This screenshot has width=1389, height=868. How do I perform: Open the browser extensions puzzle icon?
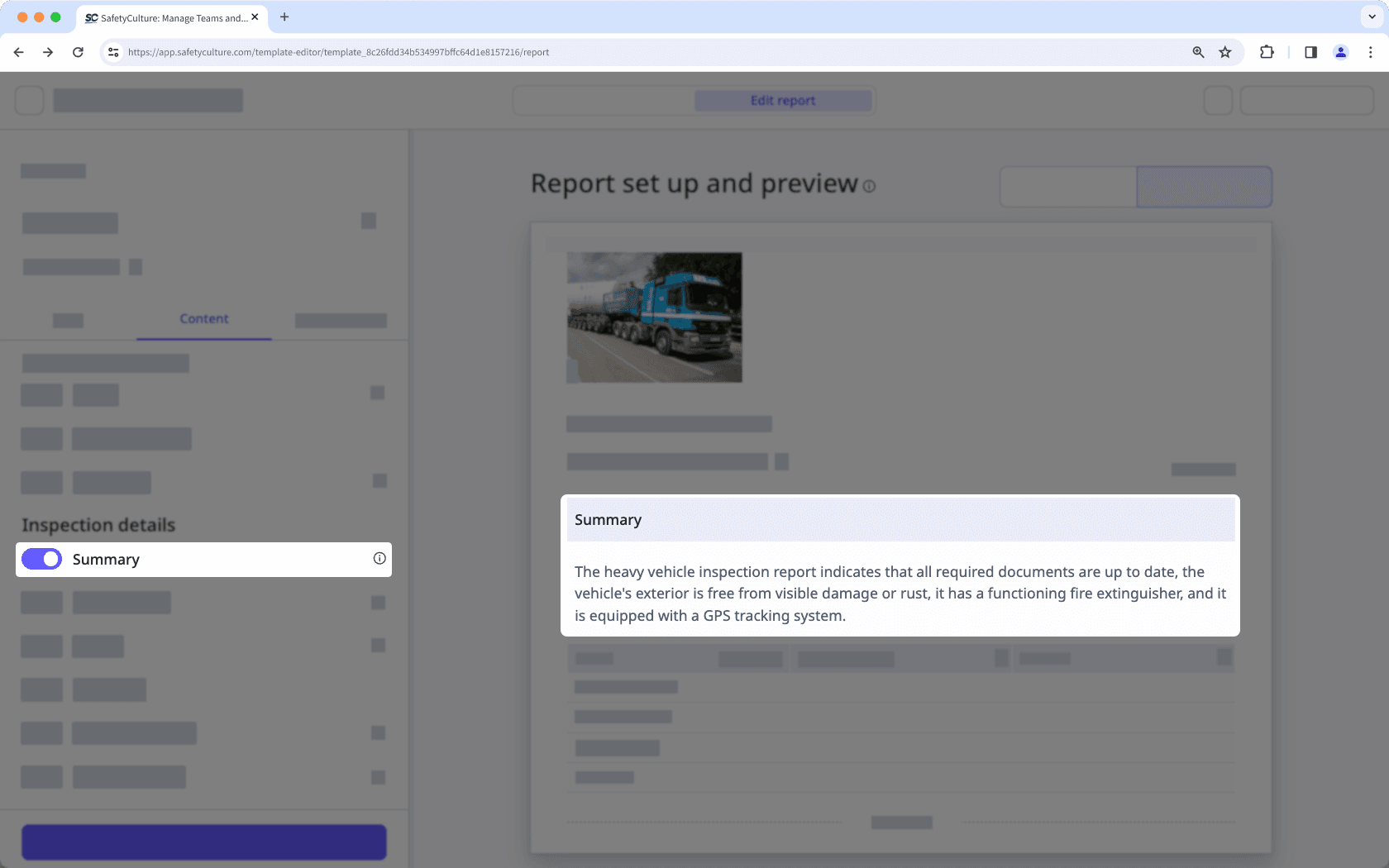tap(1266, 51)
